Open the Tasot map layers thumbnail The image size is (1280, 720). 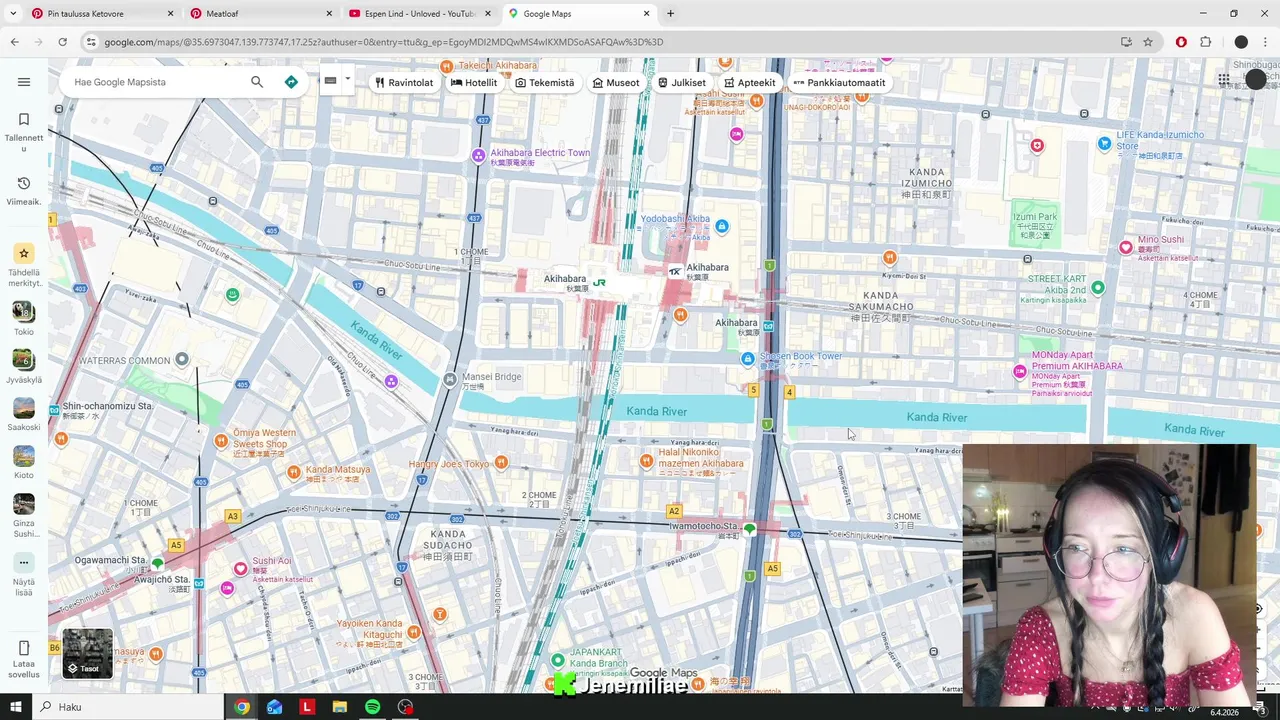tap(88, 653)
